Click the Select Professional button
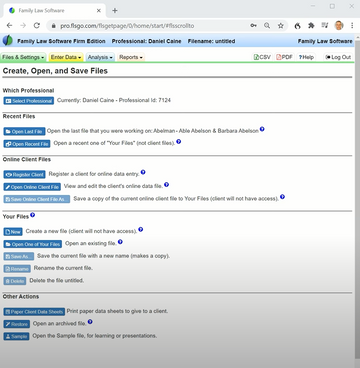The height and width of the screenshot is (368, 360). click(29, 101)
